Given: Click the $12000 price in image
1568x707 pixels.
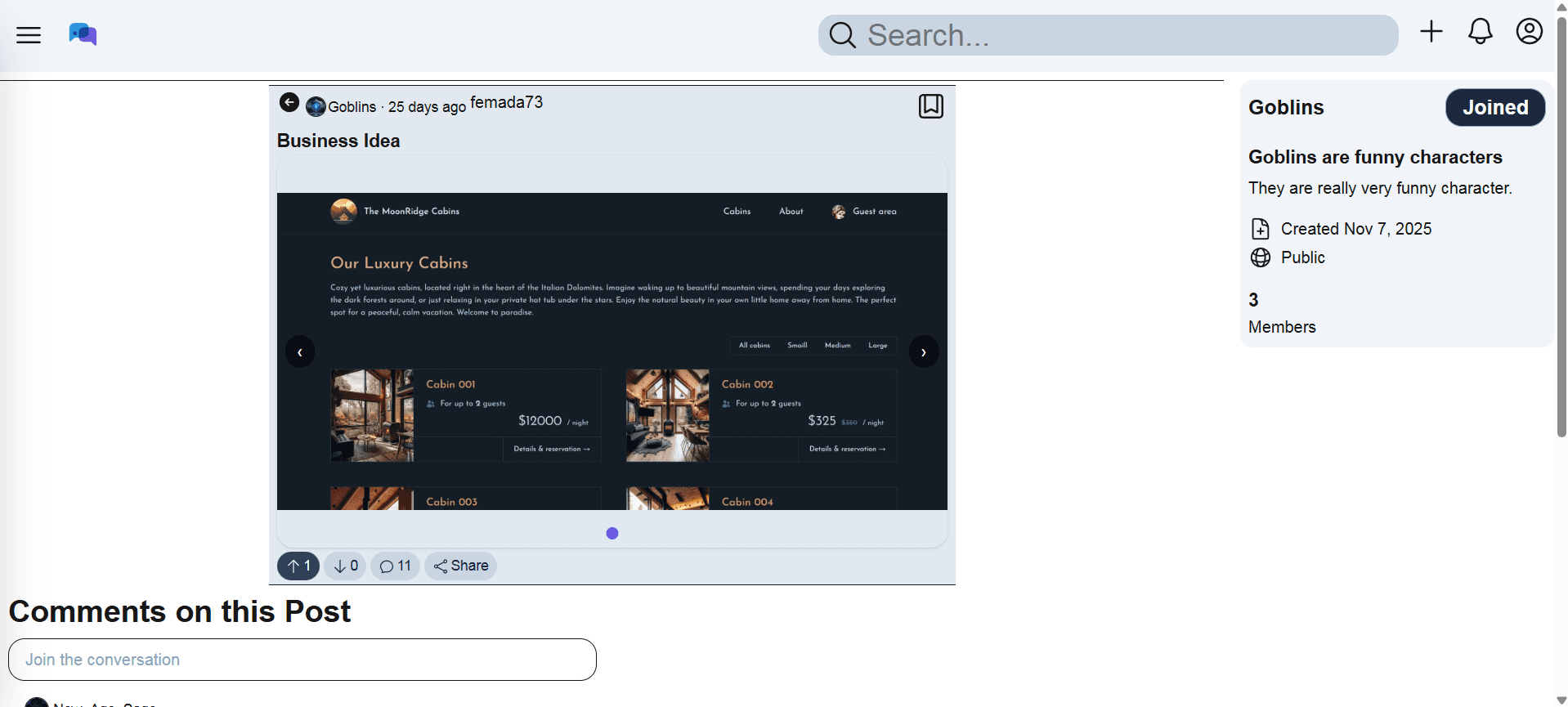Looking at the screenshot, I should coord(540,421).
